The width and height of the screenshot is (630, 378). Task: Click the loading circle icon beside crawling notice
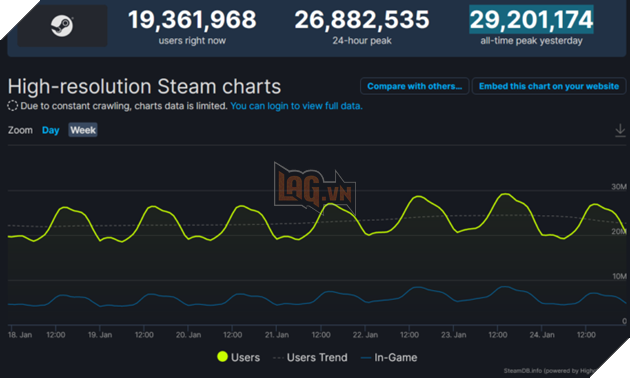12,106
